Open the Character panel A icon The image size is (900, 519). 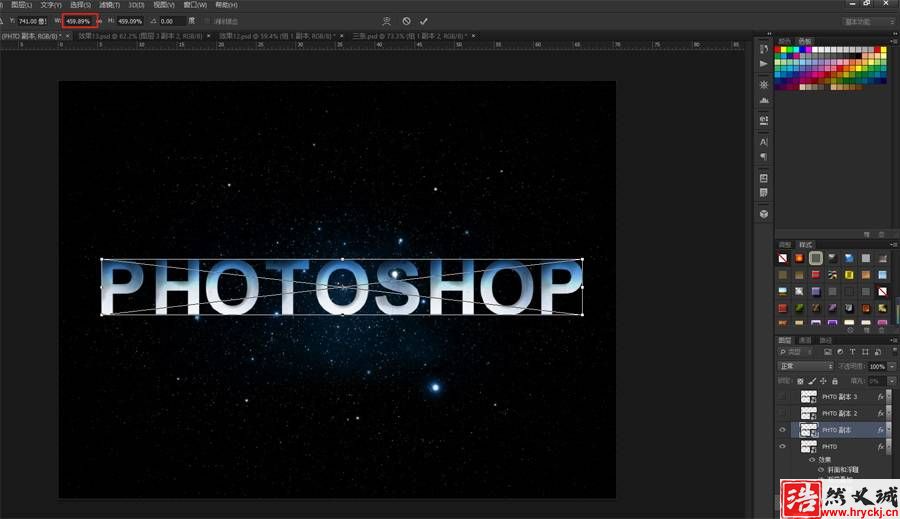(763, 142)
